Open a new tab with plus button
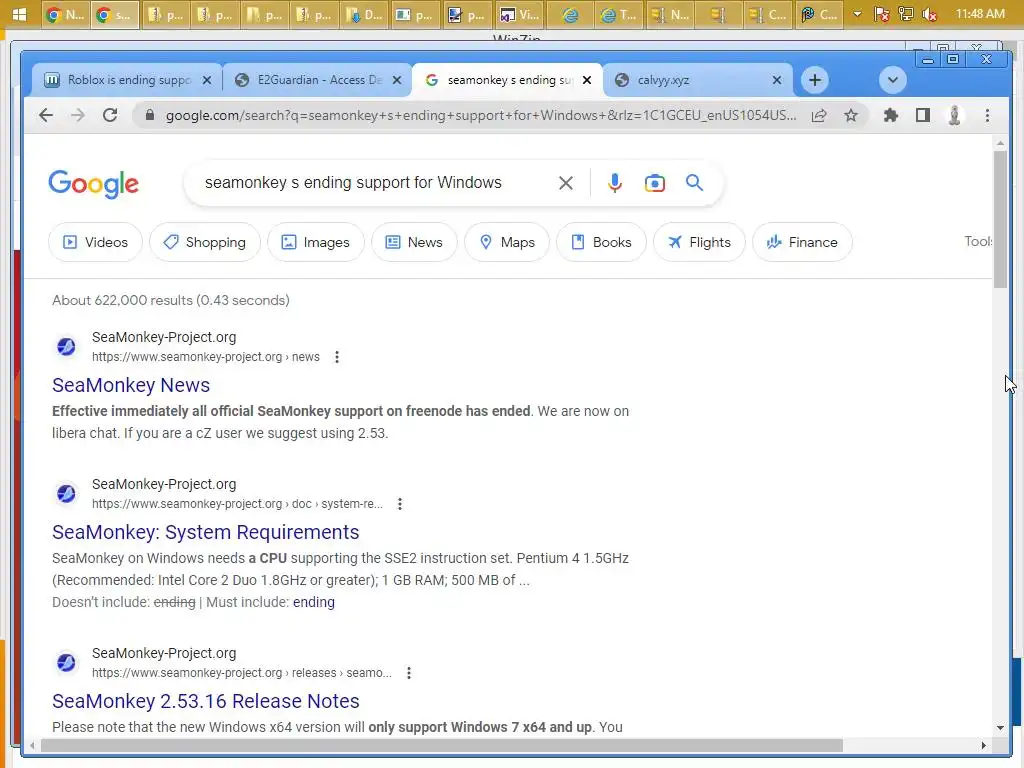1024x768 pixels. (814, 80)
